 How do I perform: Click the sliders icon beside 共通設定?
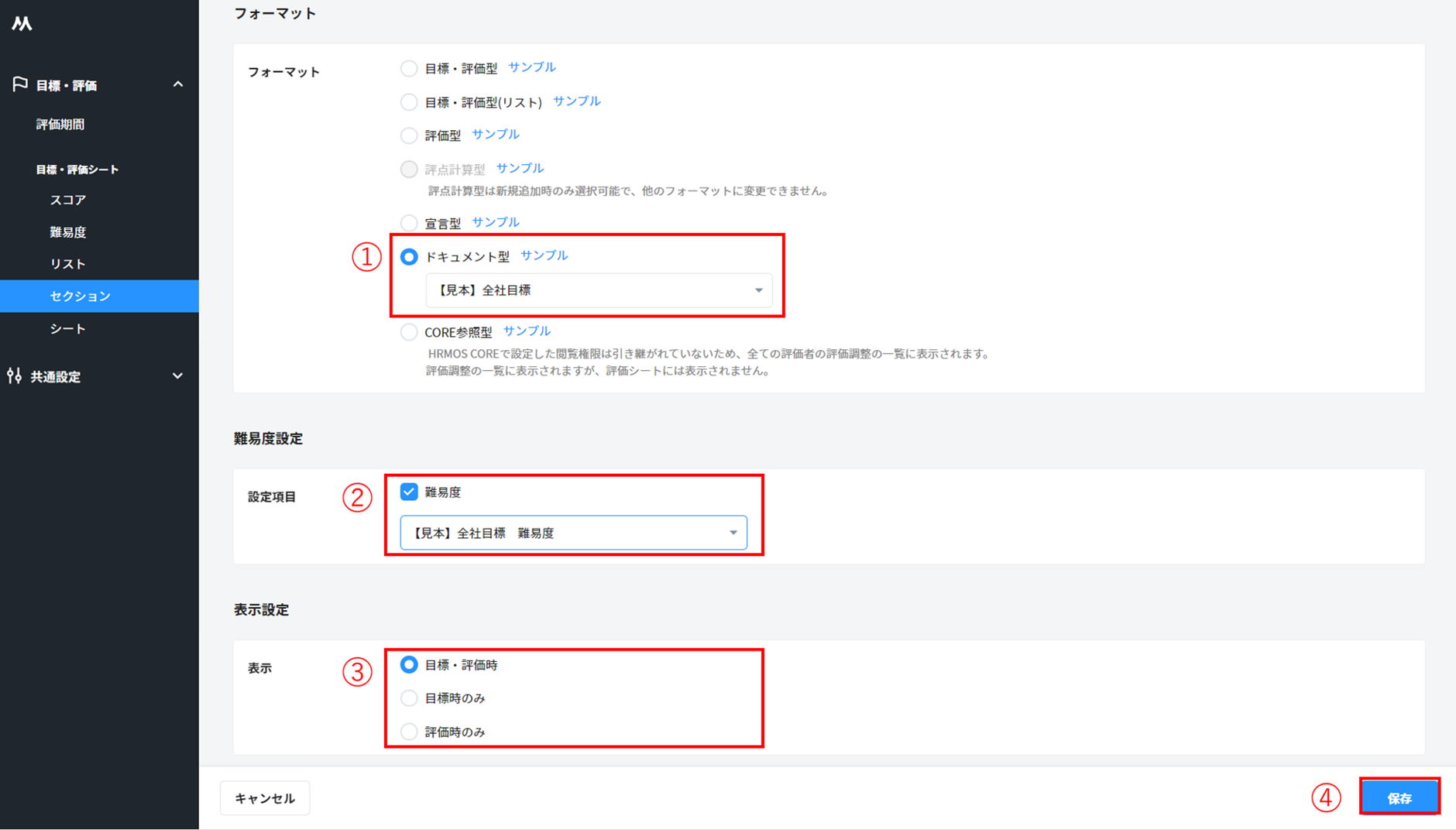(14, 376)
